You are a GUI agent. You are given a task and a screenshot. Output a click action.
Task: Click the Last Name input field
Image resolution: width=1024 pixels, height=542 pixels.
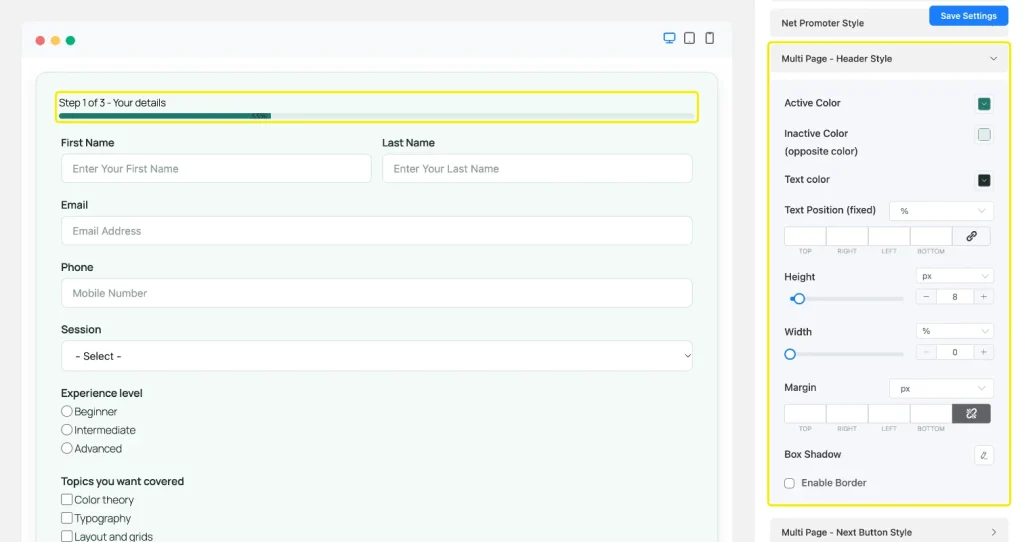537,168
